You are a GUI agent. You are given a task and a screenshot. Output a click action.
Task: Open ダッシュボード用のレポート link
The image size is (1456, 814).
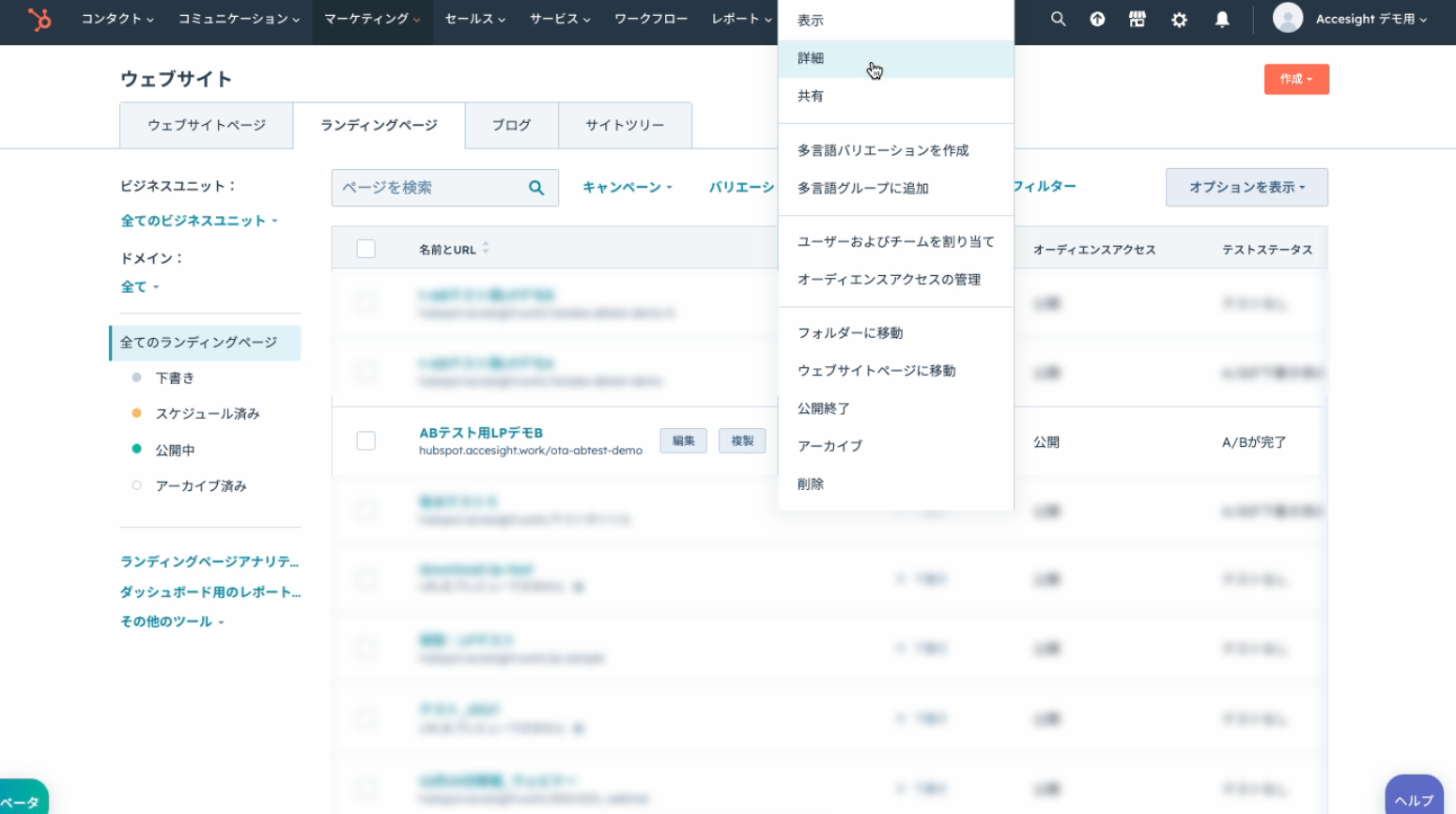point(210,592)
